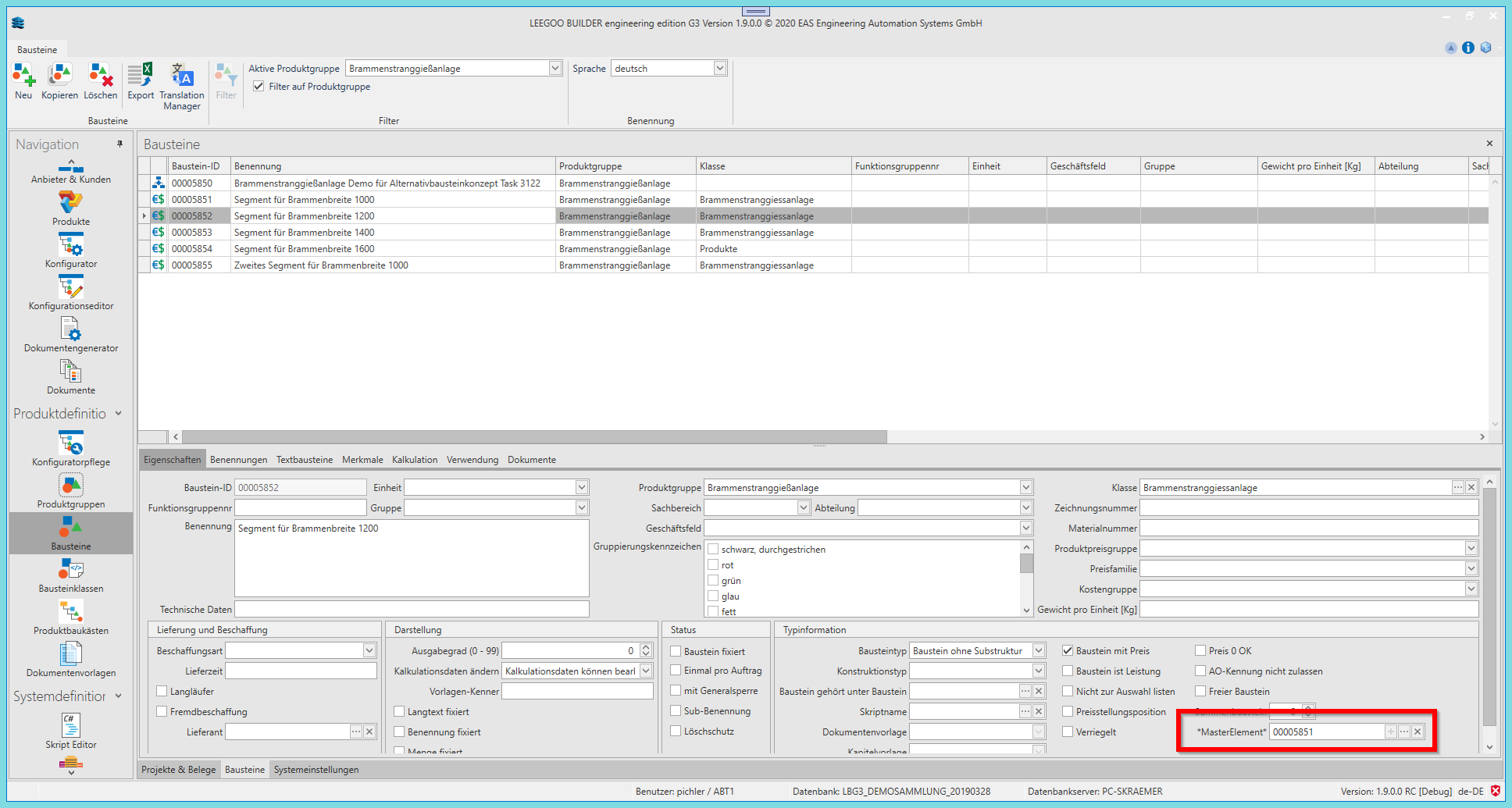Open Produkte in navigation
Image resolution: width=1512 pixels, height=808 pixels.
pyautogui.click(x=71, y=208)
